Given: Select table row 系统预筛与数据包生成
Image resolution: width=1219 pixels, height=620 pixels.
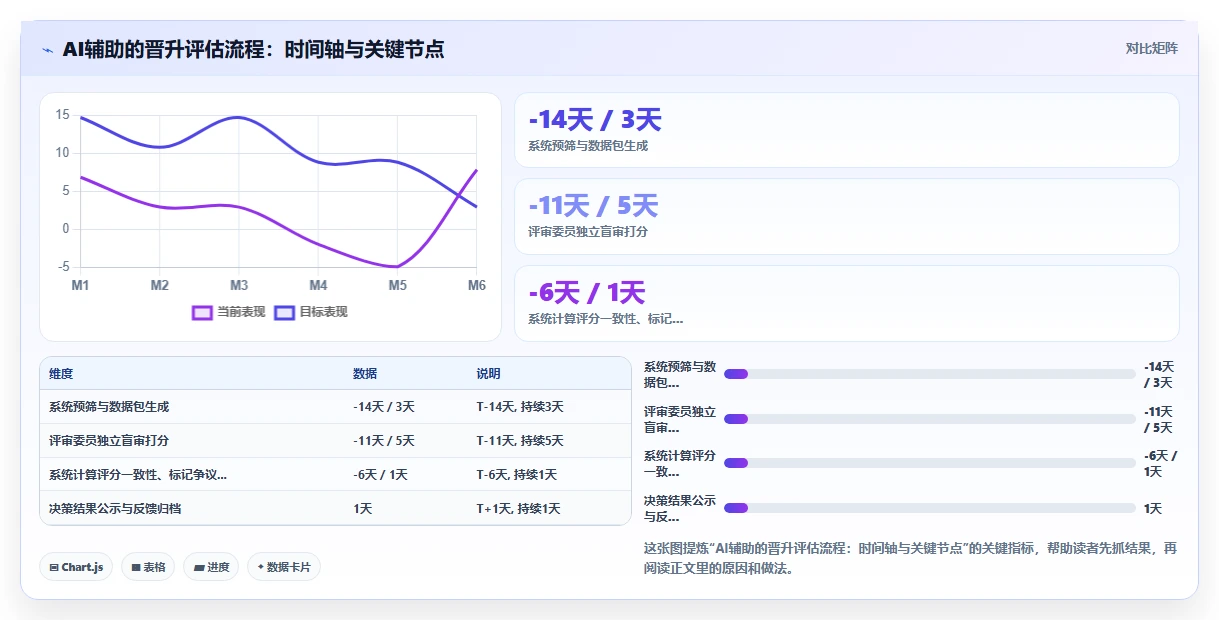Looking at the screenshot, I should 335,407.
